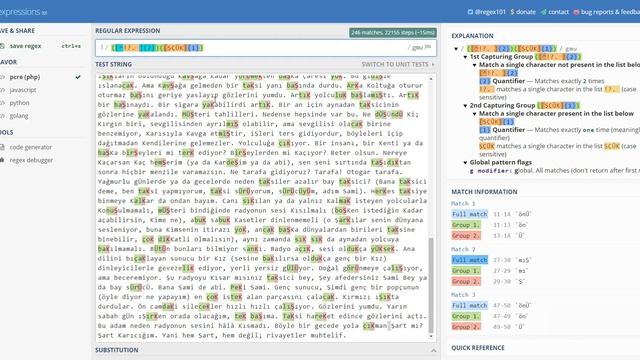Open the regex debugger tool
The height and width of the screenshot is (360, 640).
tap(31, 160)
